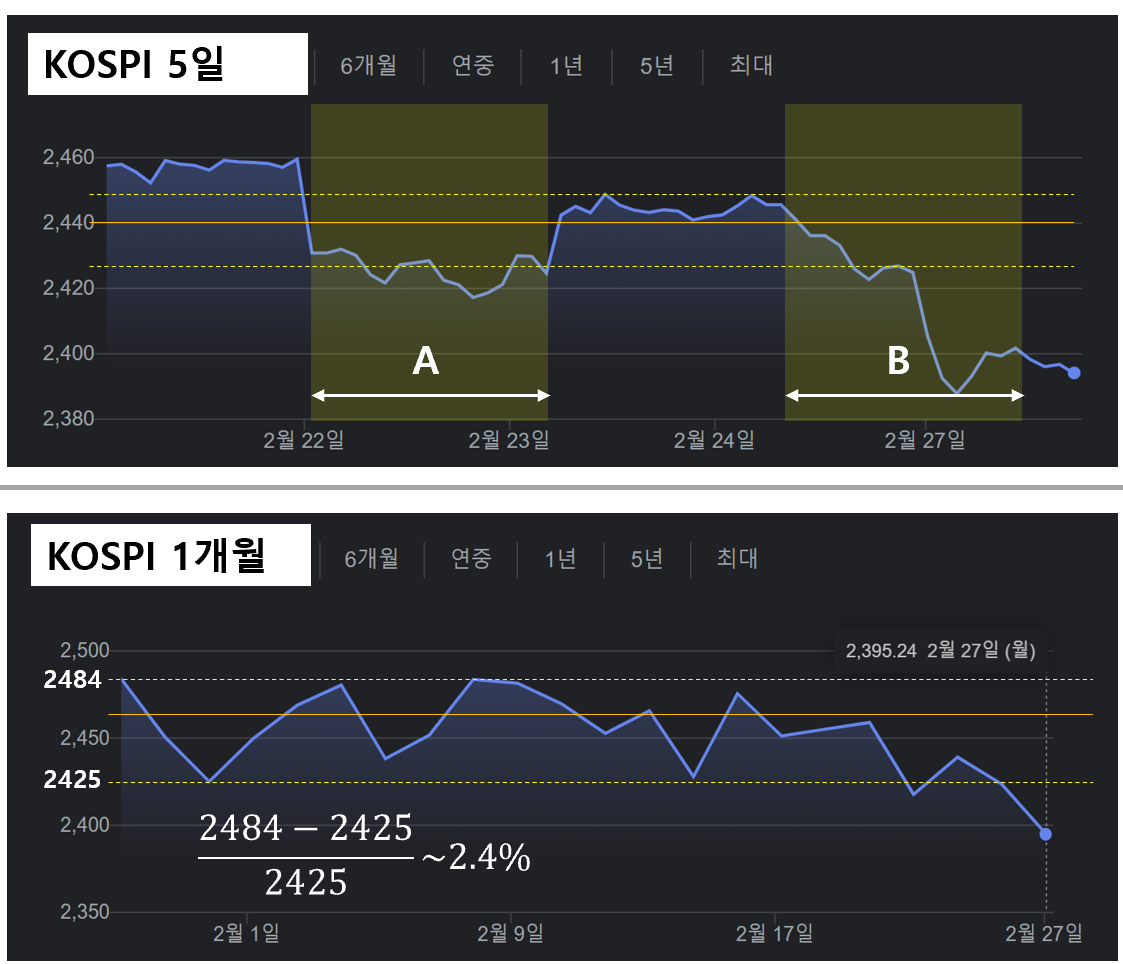Select 5년 tab in KOSPI 5일 chart

coord(657,66)
